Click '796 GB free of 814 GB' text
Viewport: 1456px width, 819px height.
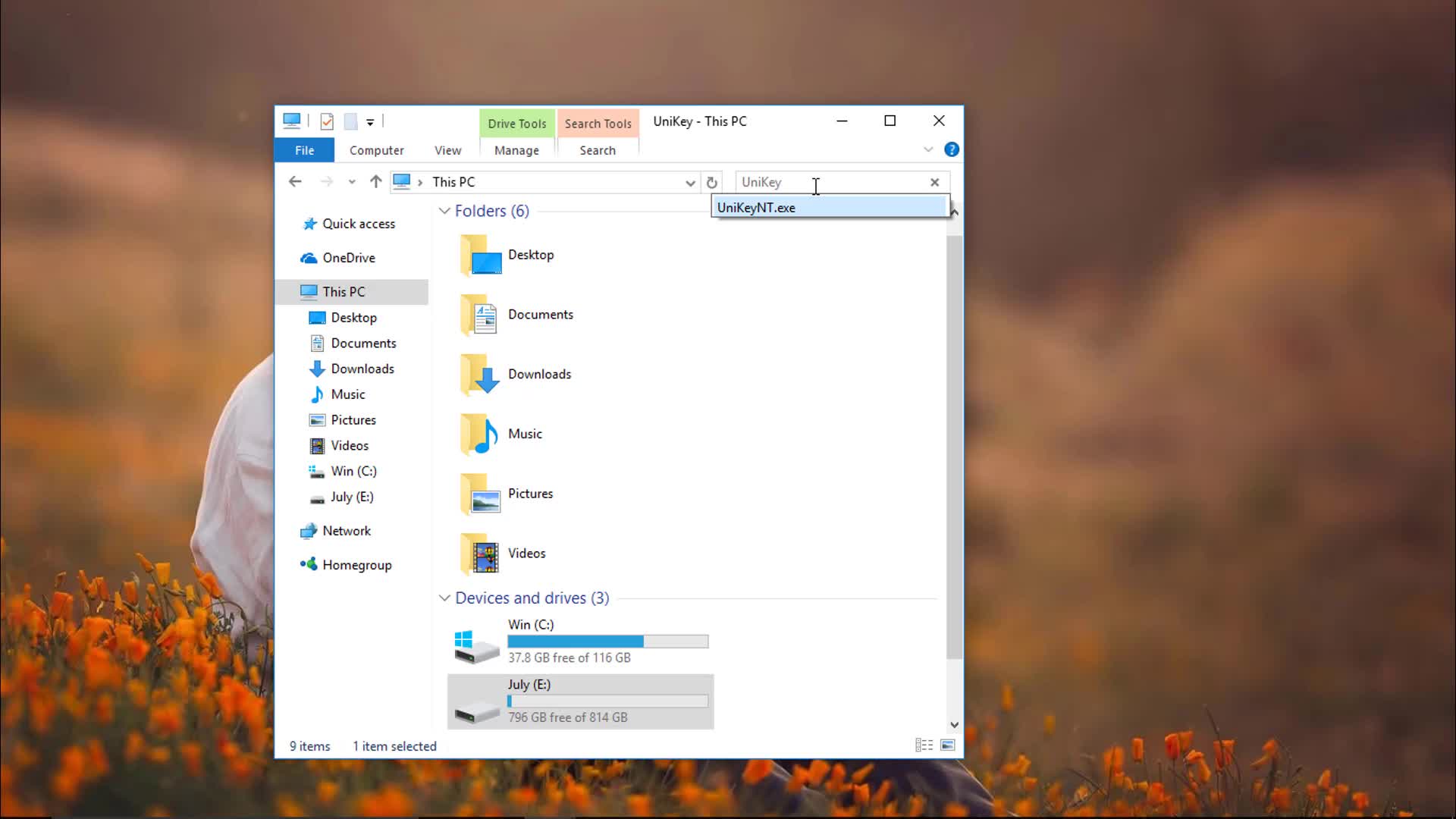pyautogui.click(x=568, y=717)
